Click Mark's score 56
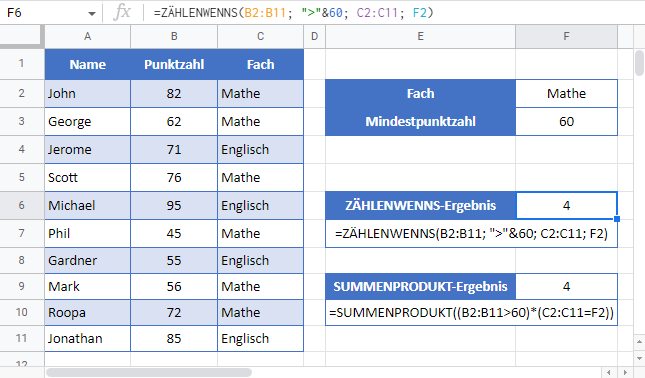Screen dimensions: 645x378 tap(174, 286)
